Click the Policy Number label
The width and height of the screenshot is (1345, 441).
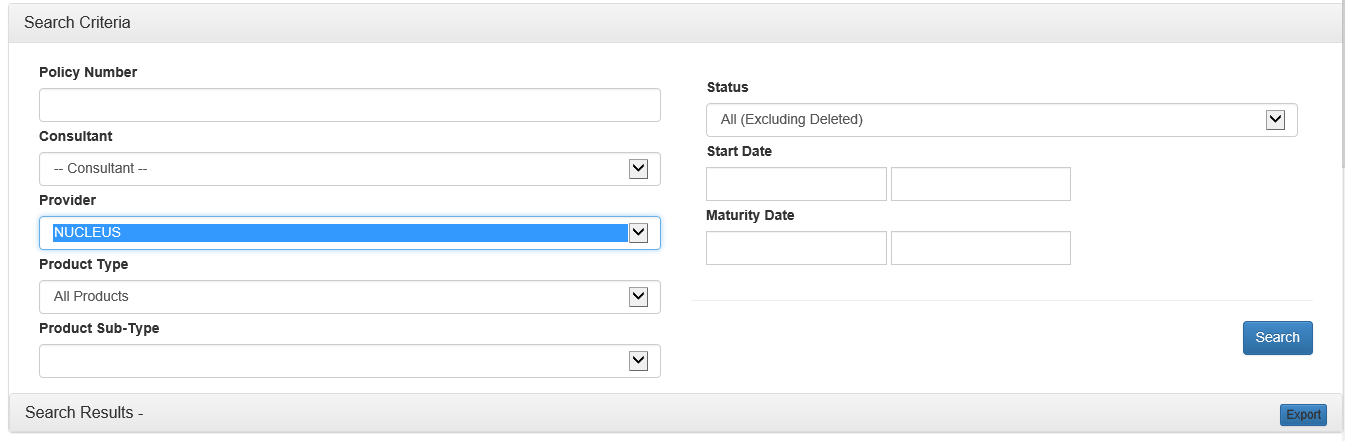coord(88,72)
